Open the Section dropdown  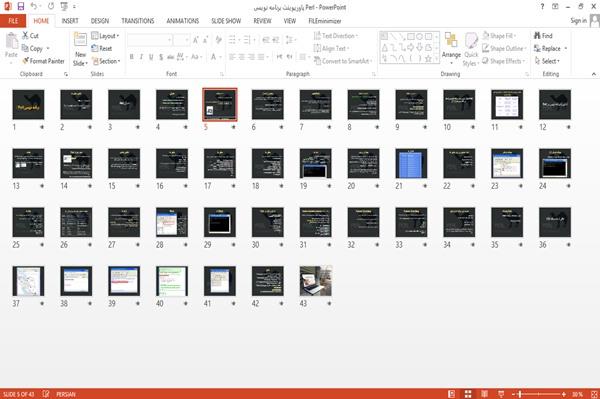106,61
